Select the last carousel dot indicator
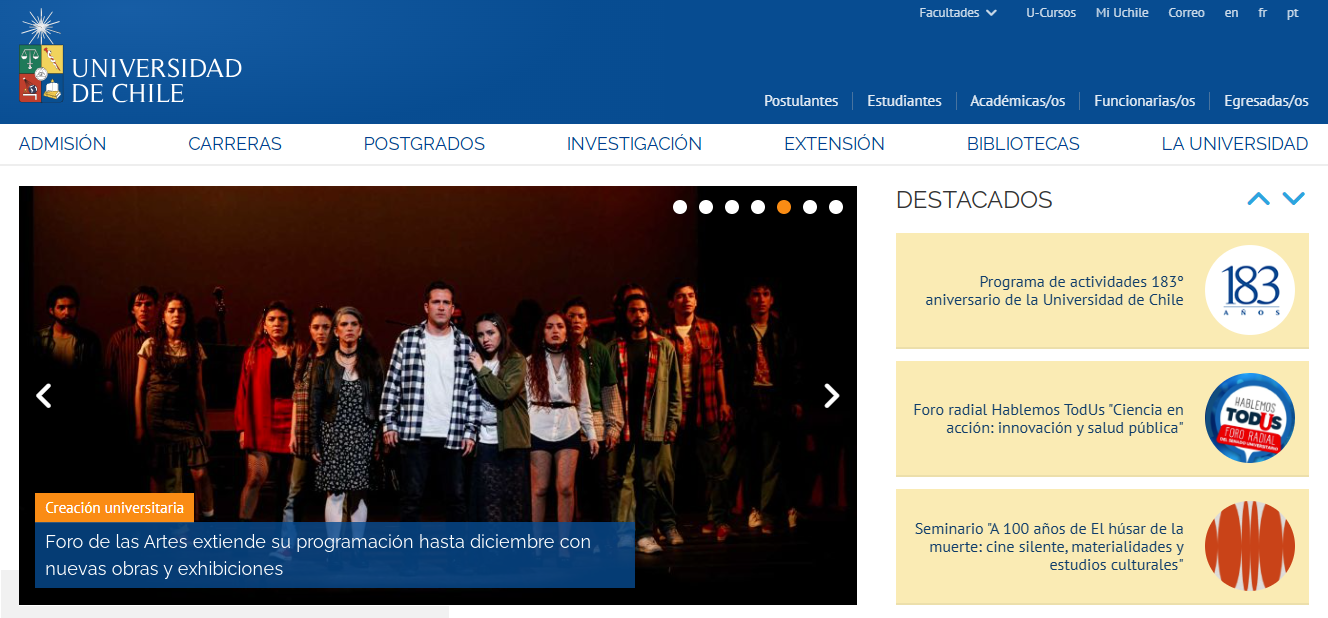This screenshot has height=618, width=1328. (x=836, y=207)
